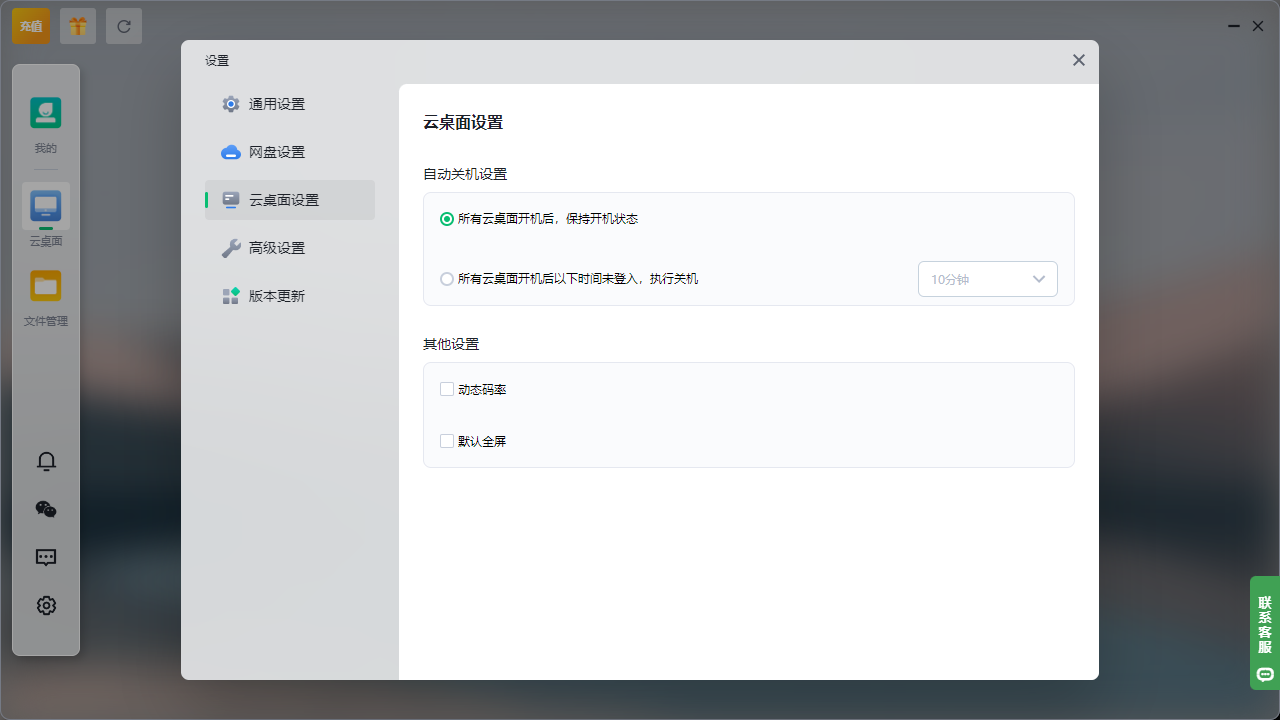The height and width of the screenshot is (720, 1280).
Task: Click the 通用设置 gear icon
Action: [231, 104]
